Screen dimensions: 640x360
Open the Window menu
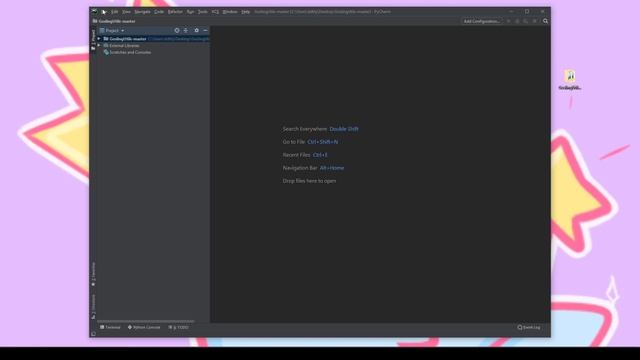(x=230, y=12)
